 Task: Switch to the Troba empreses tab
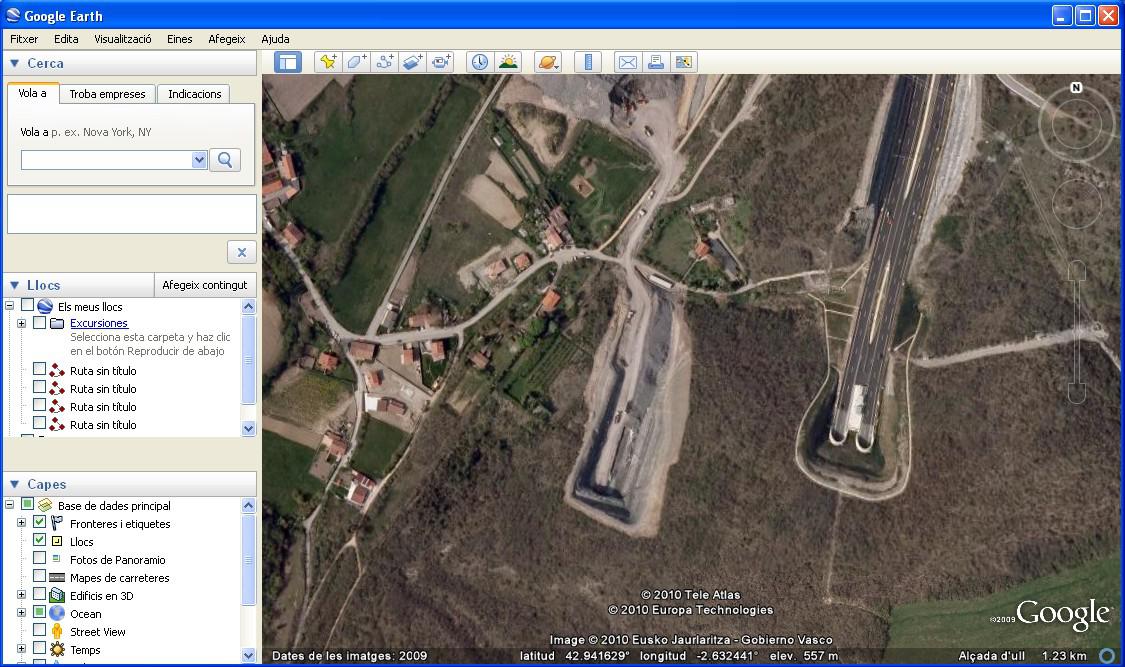coord(107,94)
